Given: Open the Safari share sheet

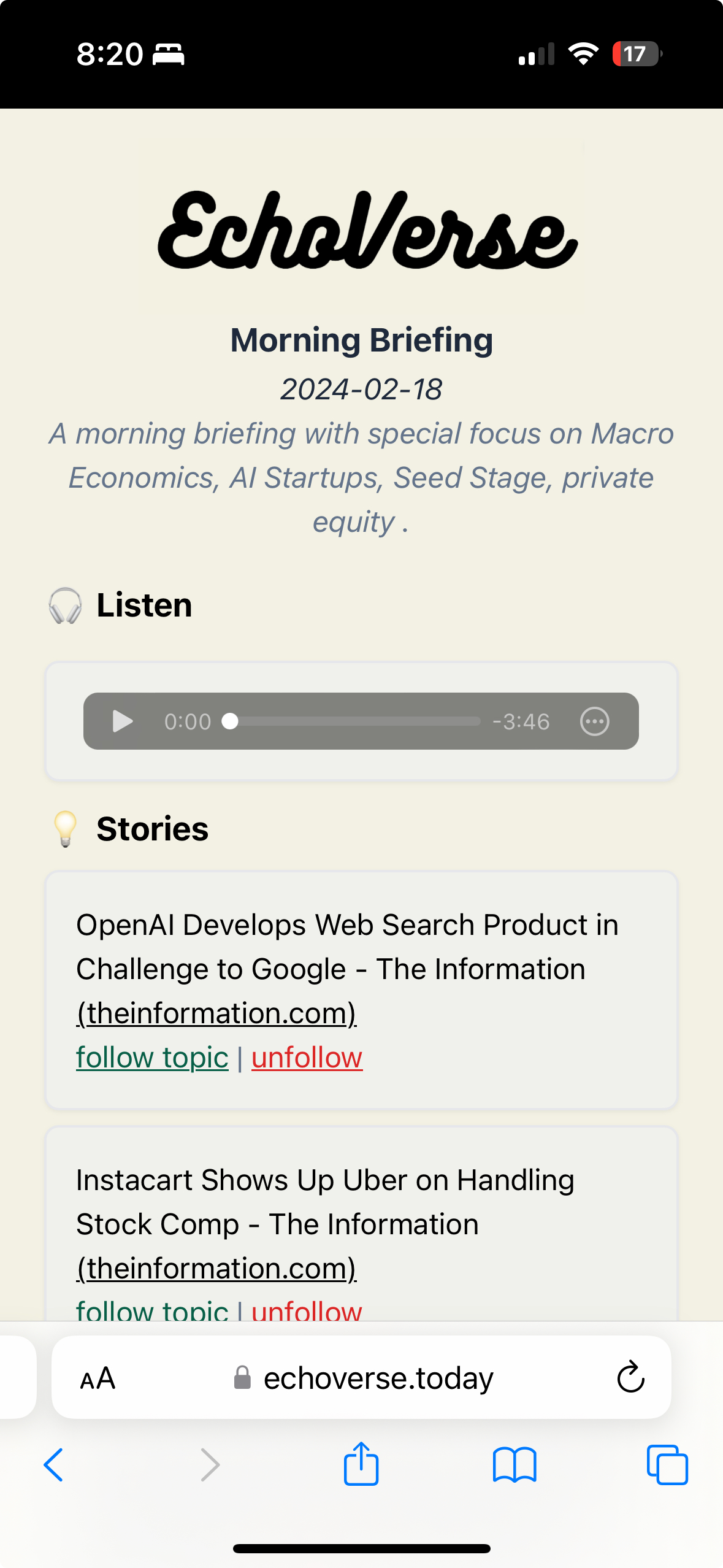Looking at the screenshot, I should [x=361, y=1464].
